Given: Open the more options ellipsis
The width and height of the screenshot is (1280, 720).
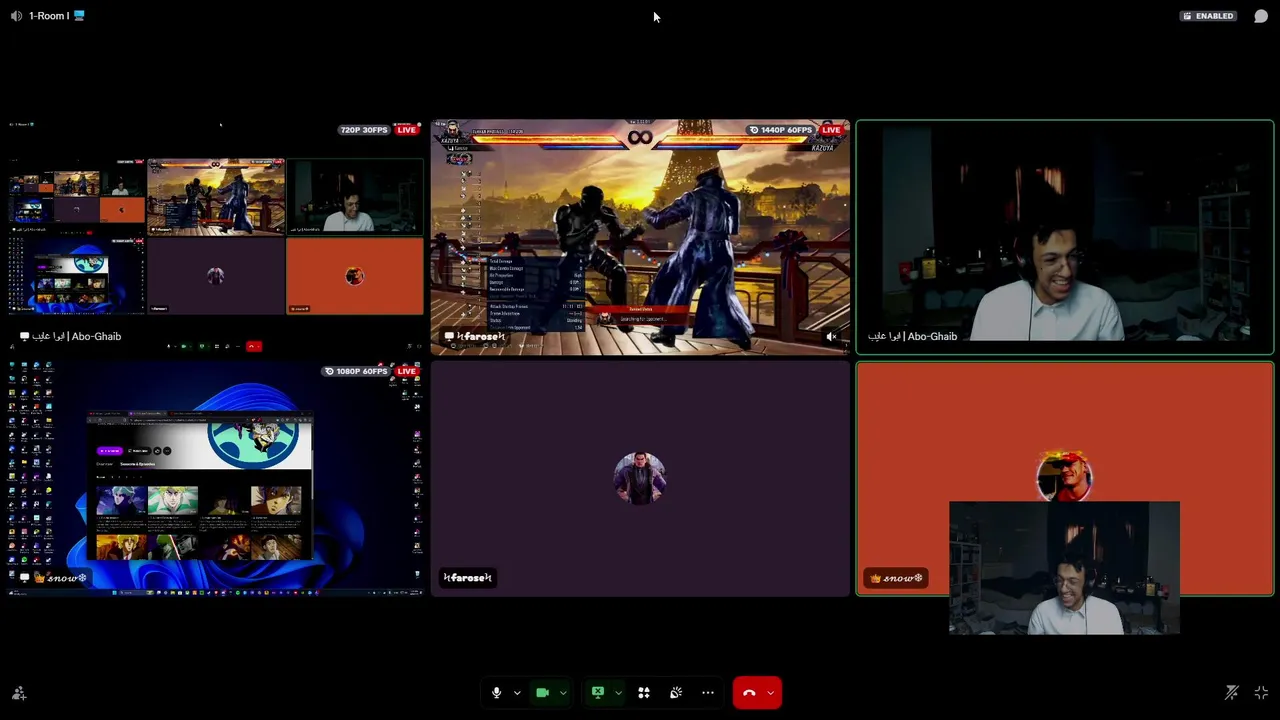Looking at the screenshot, I should [708, 693].
